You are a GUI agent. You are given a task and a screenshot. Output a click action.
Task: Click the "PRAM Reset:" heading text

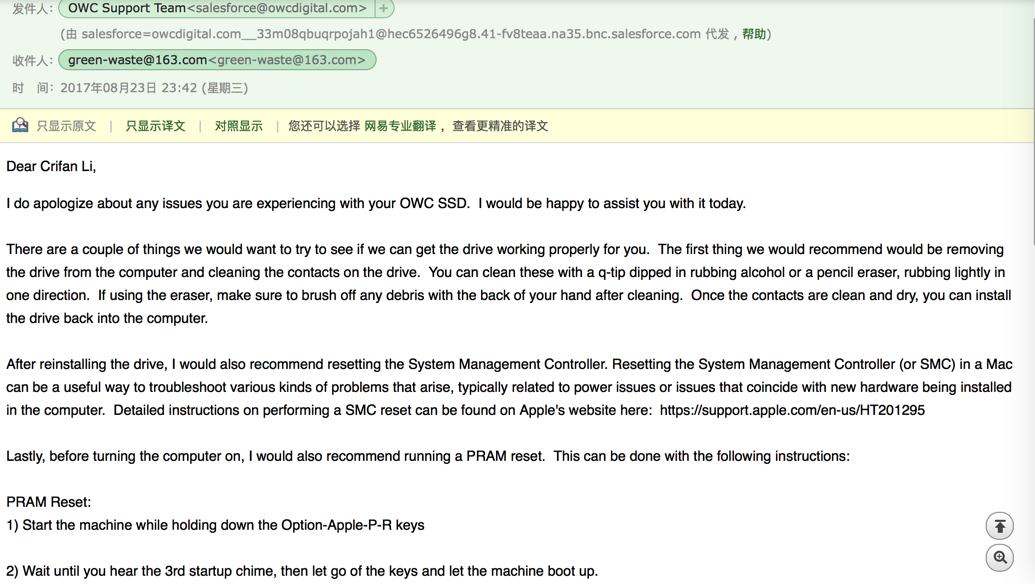point(49,502)
